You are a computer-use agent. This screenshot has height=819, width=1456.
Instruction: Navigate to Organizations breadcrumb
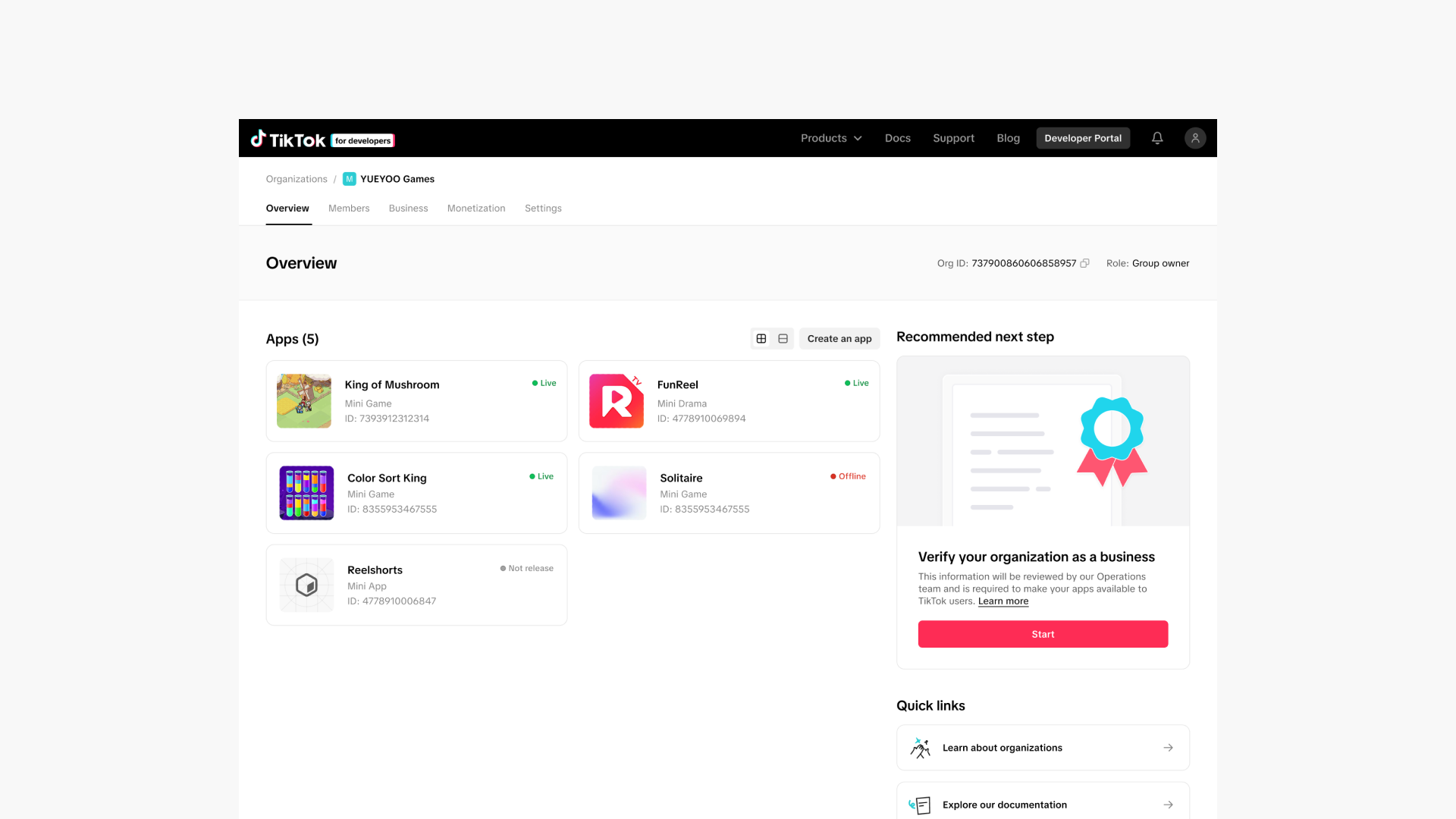pos(297,179)
